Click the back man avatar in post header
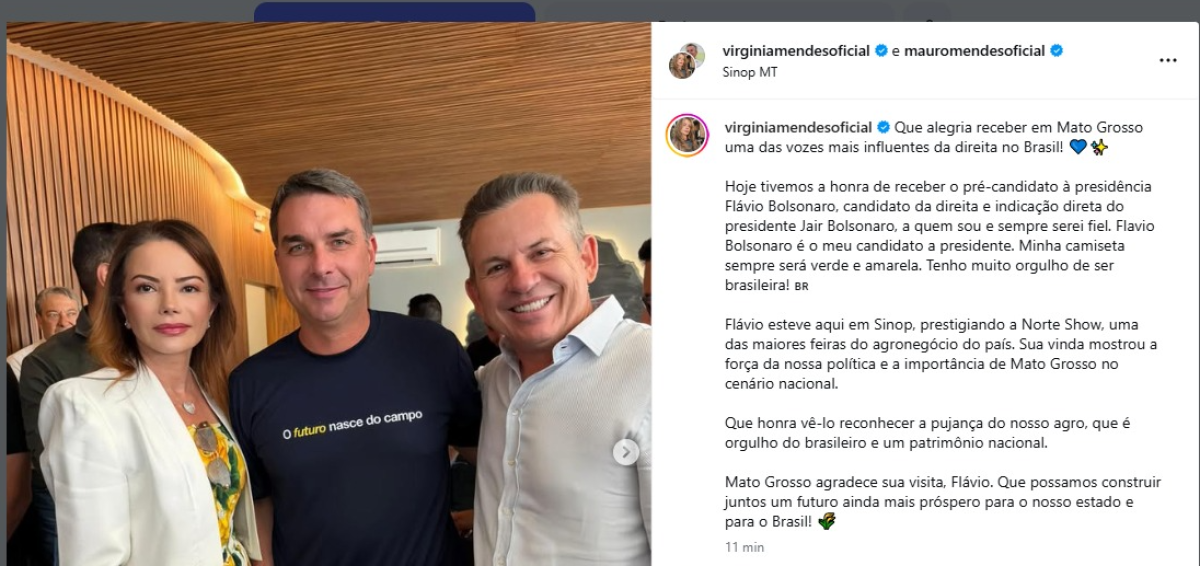1200x566 pixels. click(x=693, y=54)
